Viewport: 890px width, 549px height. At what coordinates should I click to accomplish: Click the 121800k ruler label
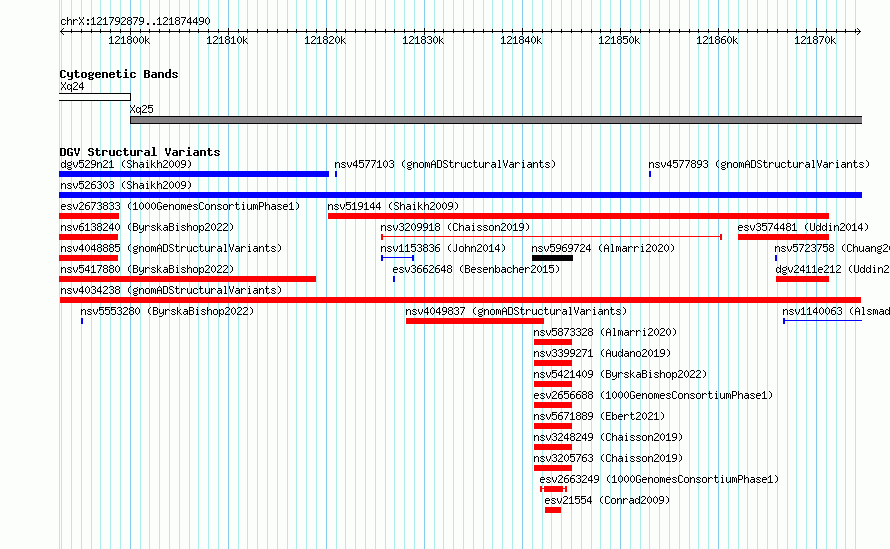pyautogui.click(x=129, y=40)
